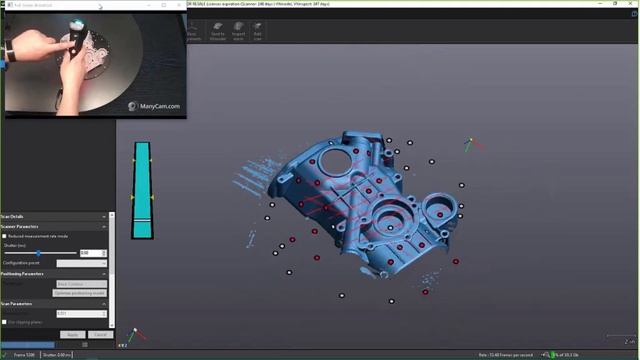Screen dimensions: 640x360
Task: Collapse the Scan Parameters section
Action: point(104,304)
